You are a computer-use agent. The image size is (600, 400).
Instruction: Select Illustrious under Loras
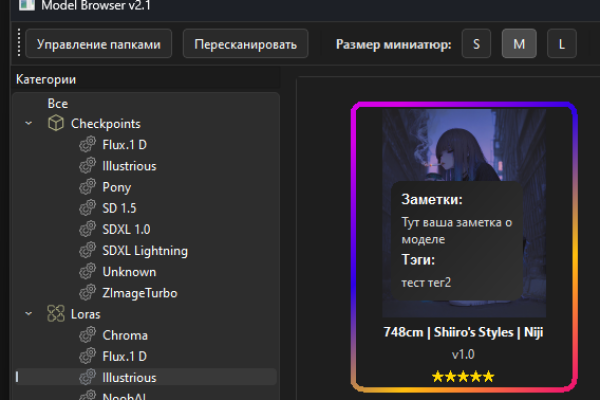pyautogui.click(x=129, y=377)
